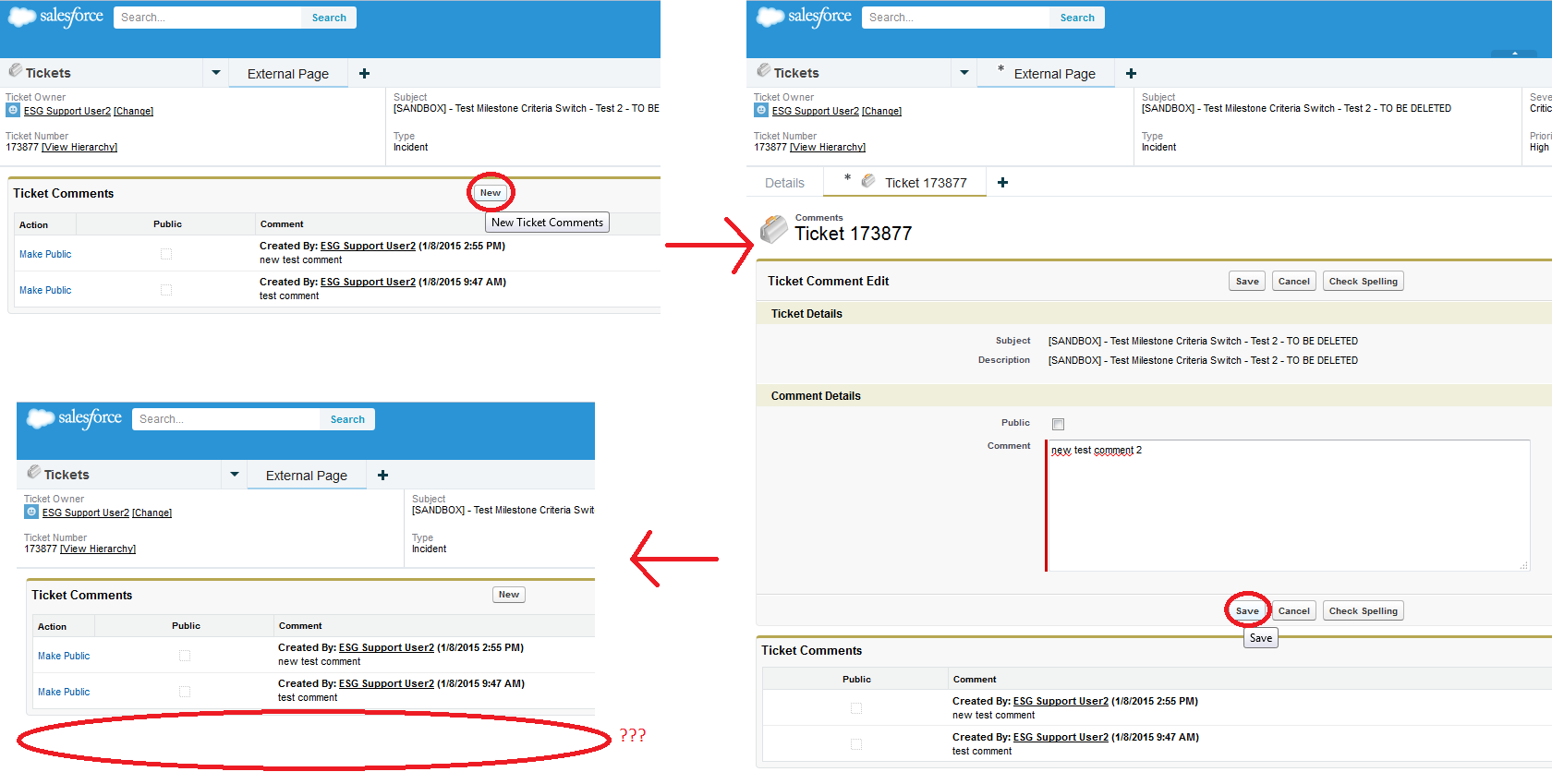
Task: Open the Tickets tab dropdown arrow, bottom-left screenshot
Action: coord(235,474)
